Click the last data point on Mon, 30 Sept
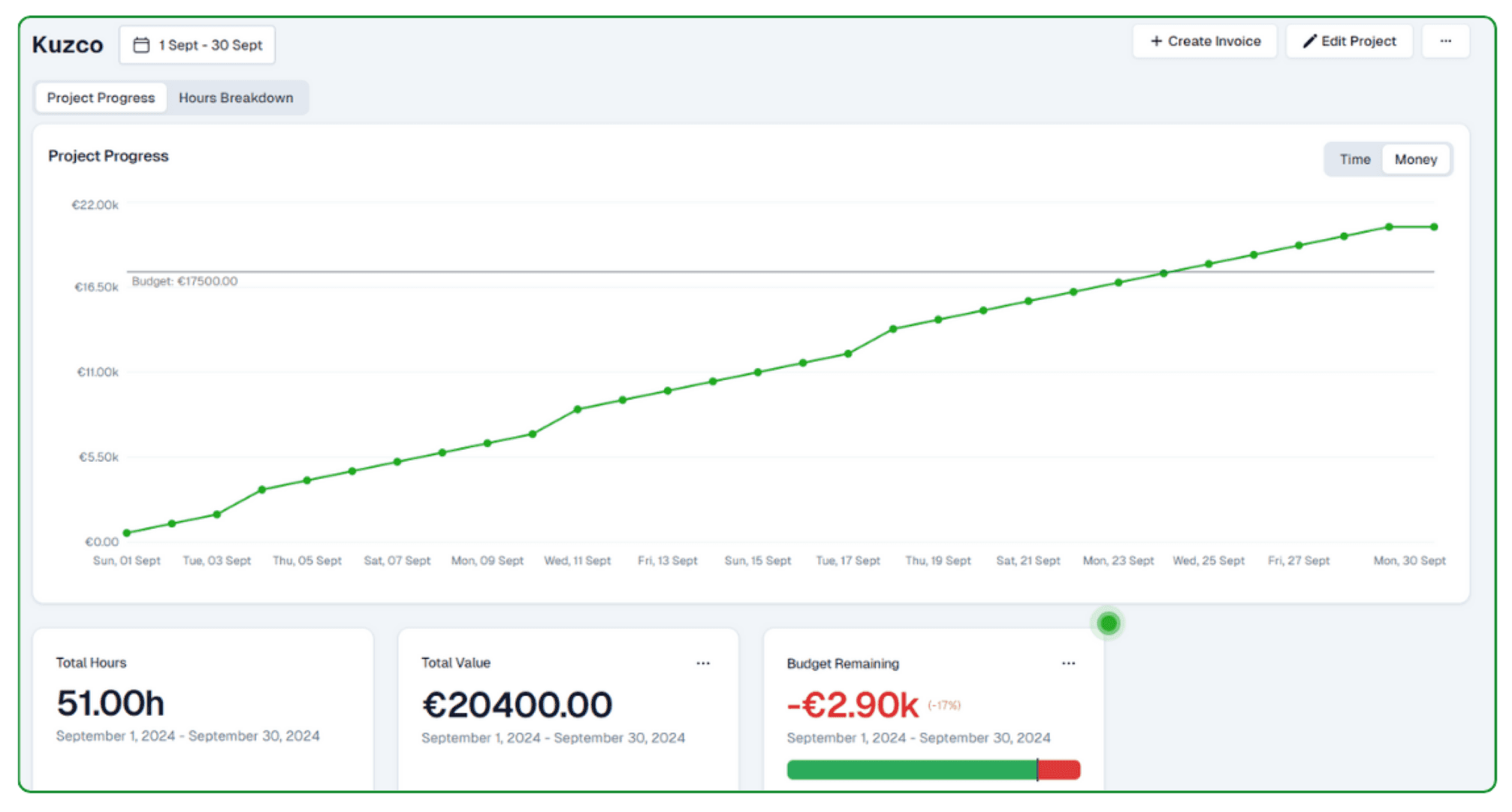Image resolution: width=1512 pixels, height=812 pixels. 1434,227
